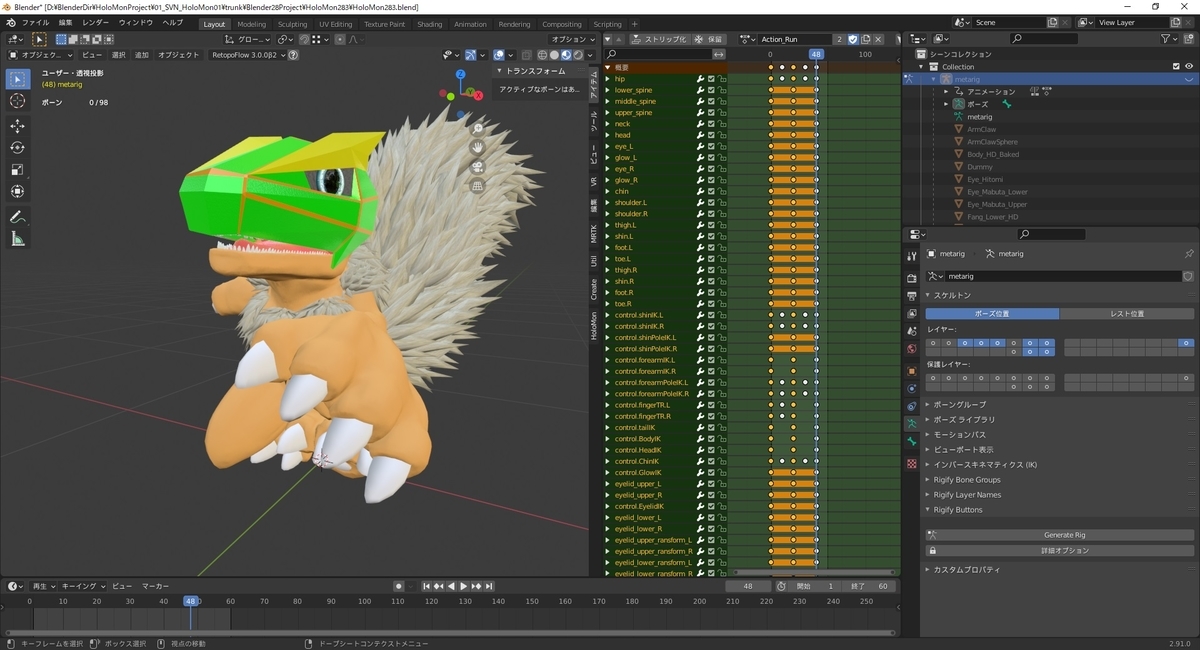Activate the Move tool
Viewport: 1200px width, 650px height.
[x=18, y=126]
